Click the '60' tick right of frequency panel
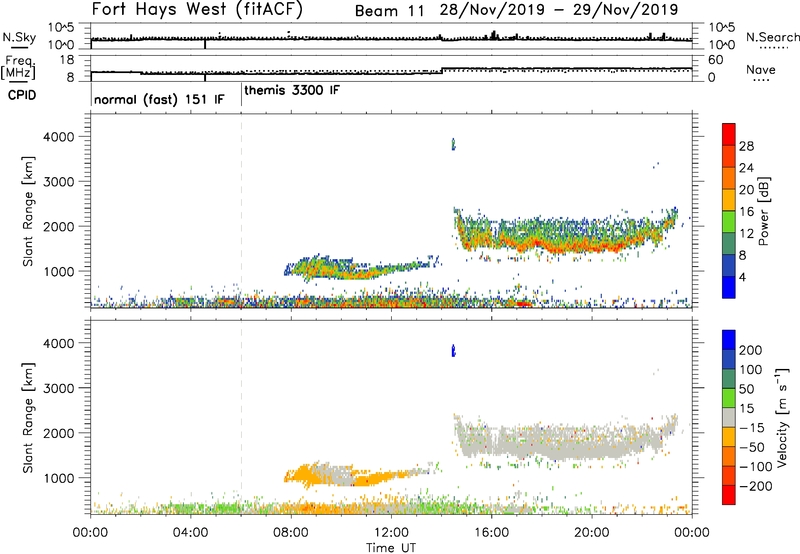This screenshot has width=800, height=554. (x=715, y=60)
